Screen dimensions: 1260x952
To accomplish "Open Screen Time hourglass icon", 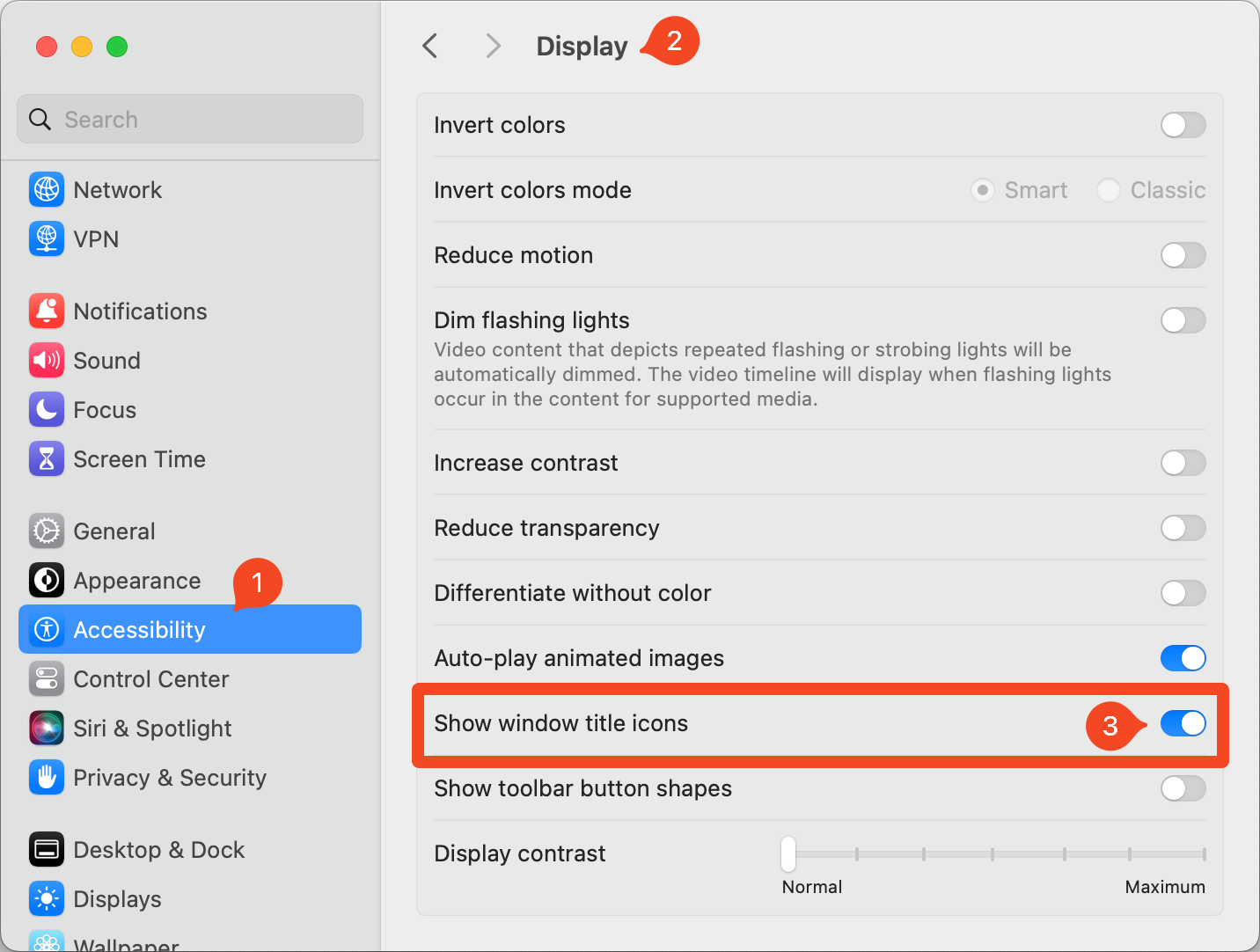I will click(x=47, y=459).
